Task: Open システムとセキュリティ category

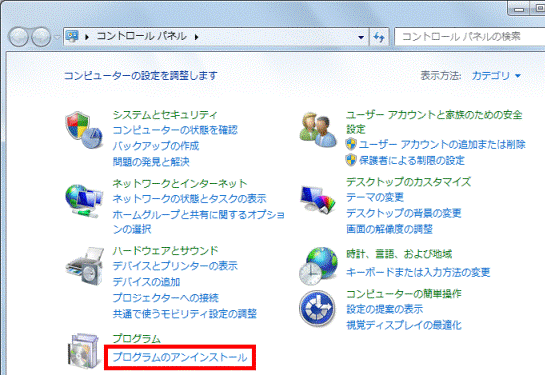Action: (x=165, y=115)
